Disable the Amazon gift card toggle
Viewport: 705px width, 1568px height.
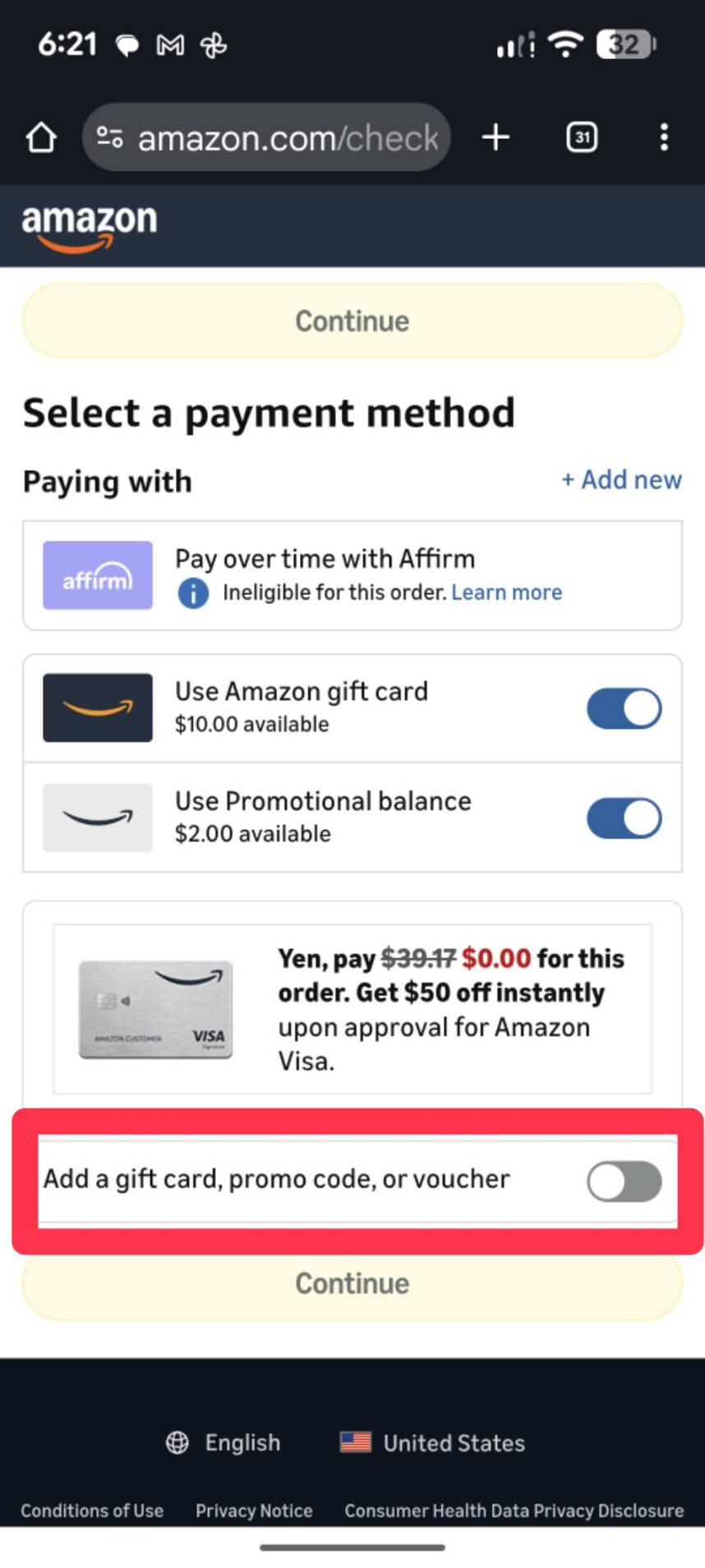tap(624, 708)
